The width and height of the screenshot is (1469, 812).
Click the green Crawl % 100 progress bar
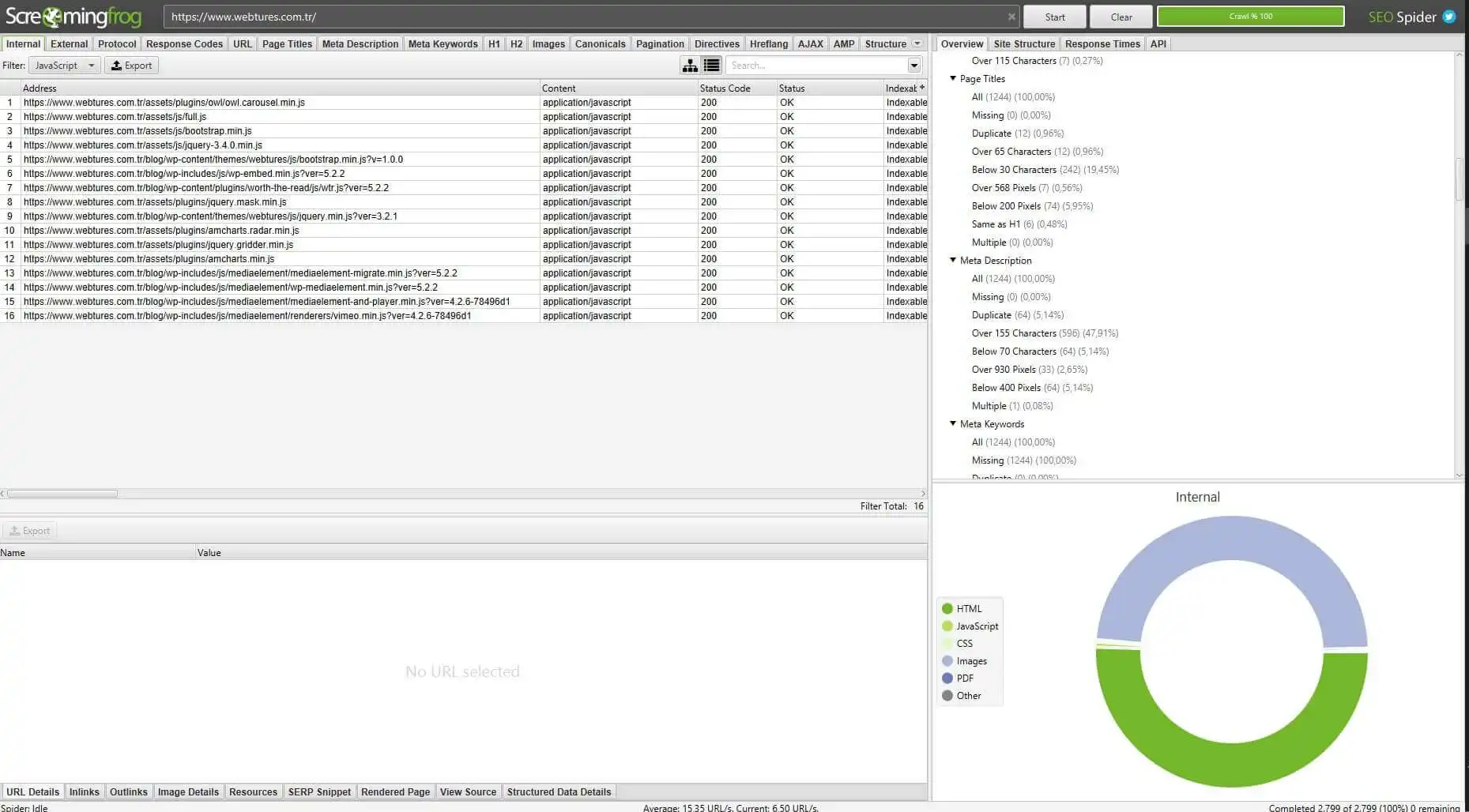(x=1249, y=16)
